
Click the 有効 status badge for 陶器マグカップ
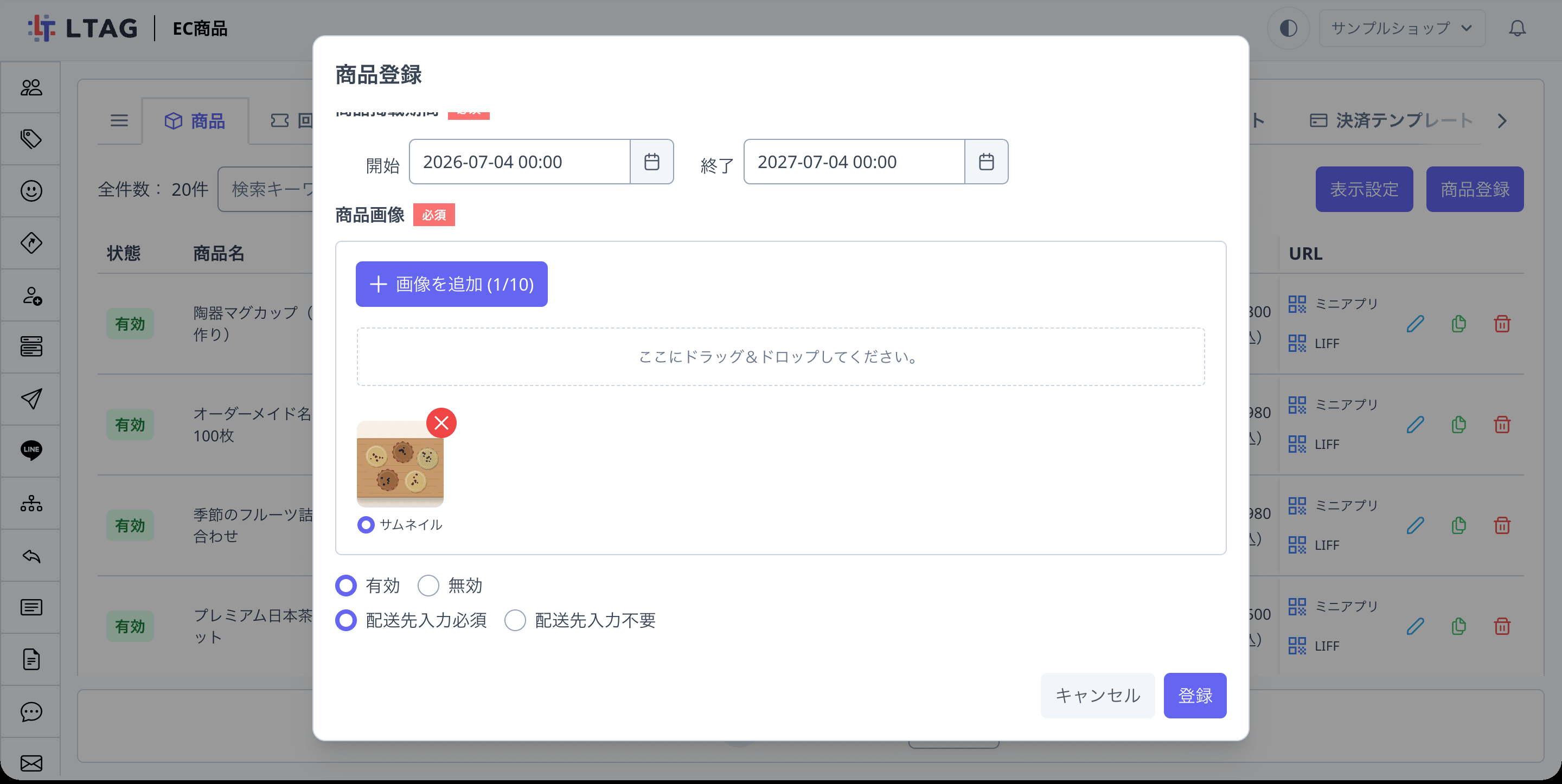pyautogui.click(x=130, y=324)
